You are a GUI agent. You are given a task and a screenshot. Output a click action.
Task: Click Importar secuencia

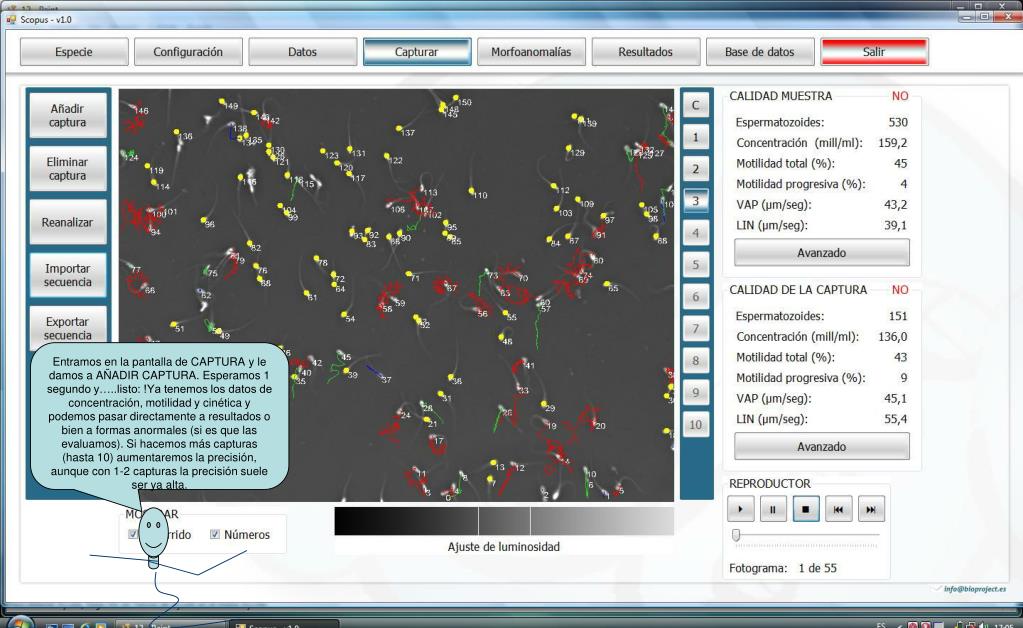[x=67, y=275]
